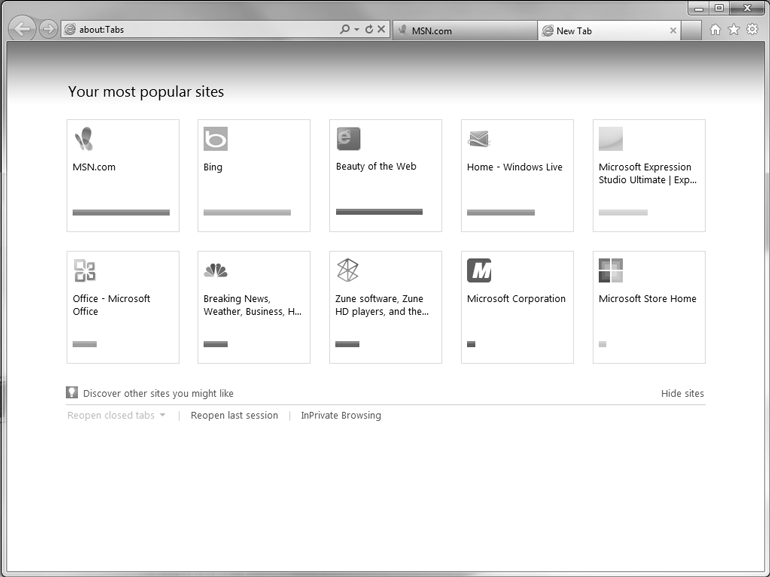Click the Forward navigation arrow
The height and width of the screenshot is (577, 770).
[48, 30]
